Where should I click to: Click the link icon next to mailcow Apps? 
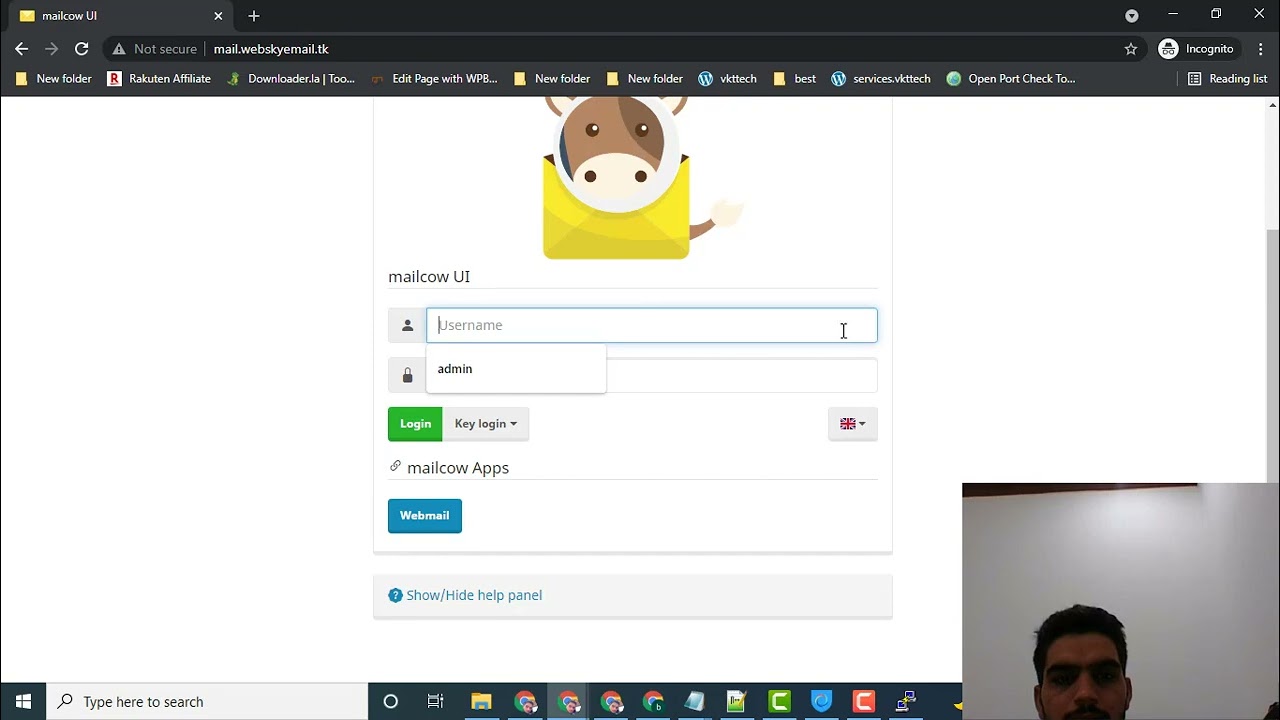[395, 467]
